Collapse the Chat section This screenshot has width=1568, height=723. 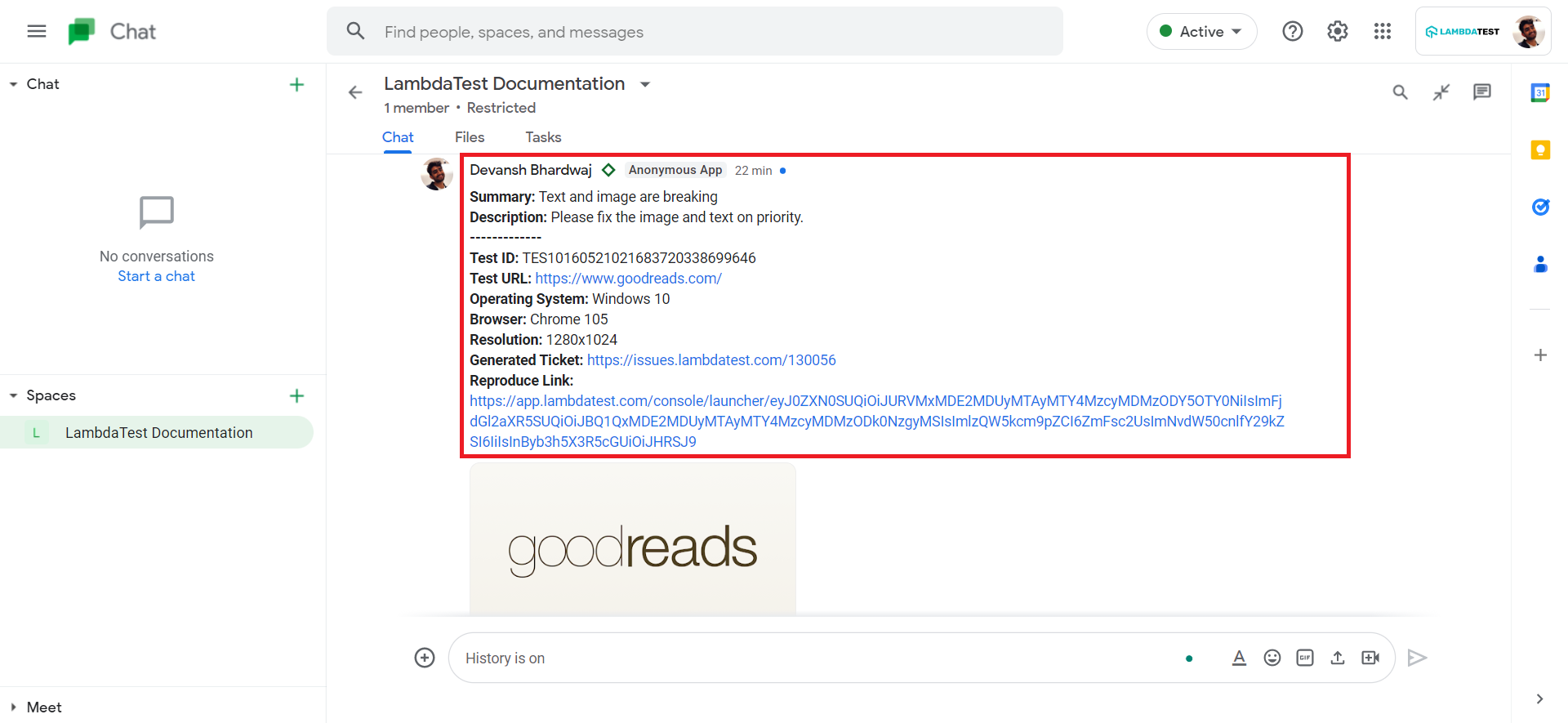point(14,84)
